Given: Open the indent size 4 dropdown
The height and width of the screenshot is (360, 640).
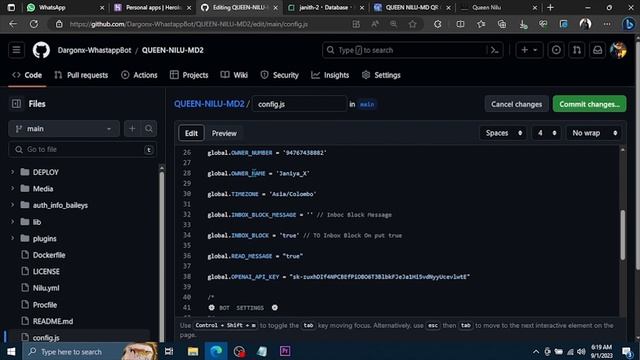Looking at the screenshot, I should tap(547, 133).
